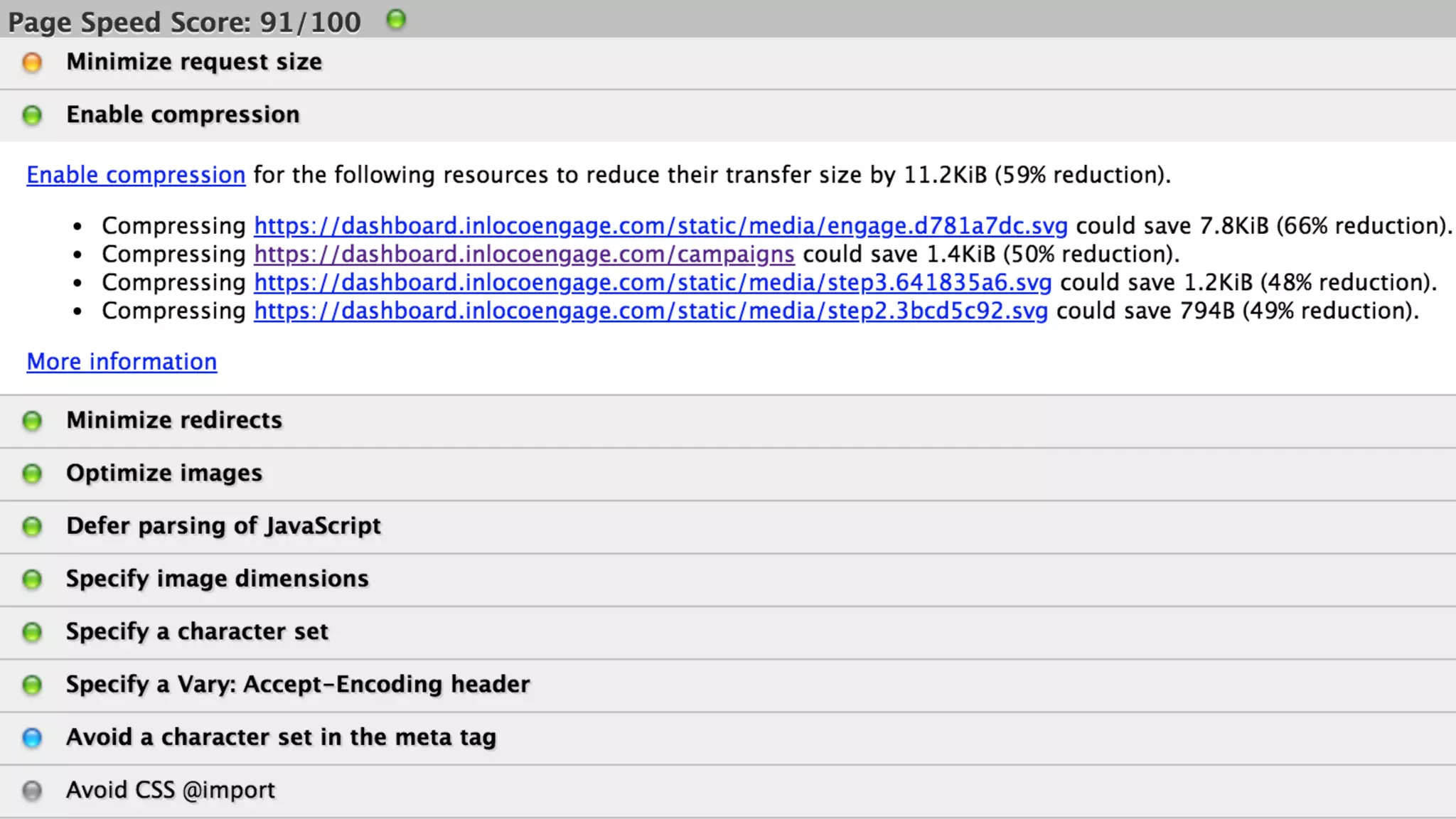Open the step3.641835a6.svg resource link
The height and width of the screenshot is (819, 1456).
653,283
